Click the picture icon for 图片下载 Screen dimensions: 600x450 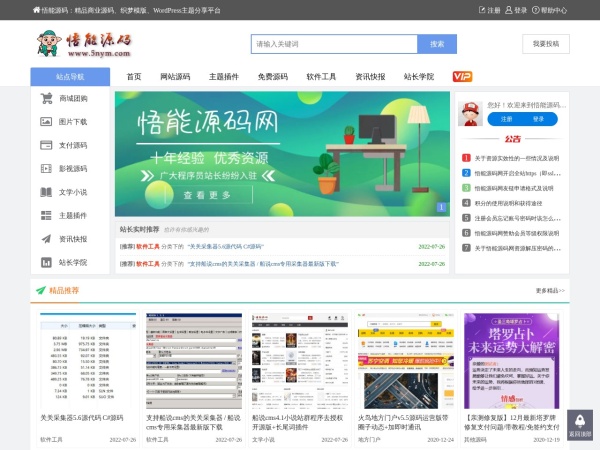click(x=46, y=122)
